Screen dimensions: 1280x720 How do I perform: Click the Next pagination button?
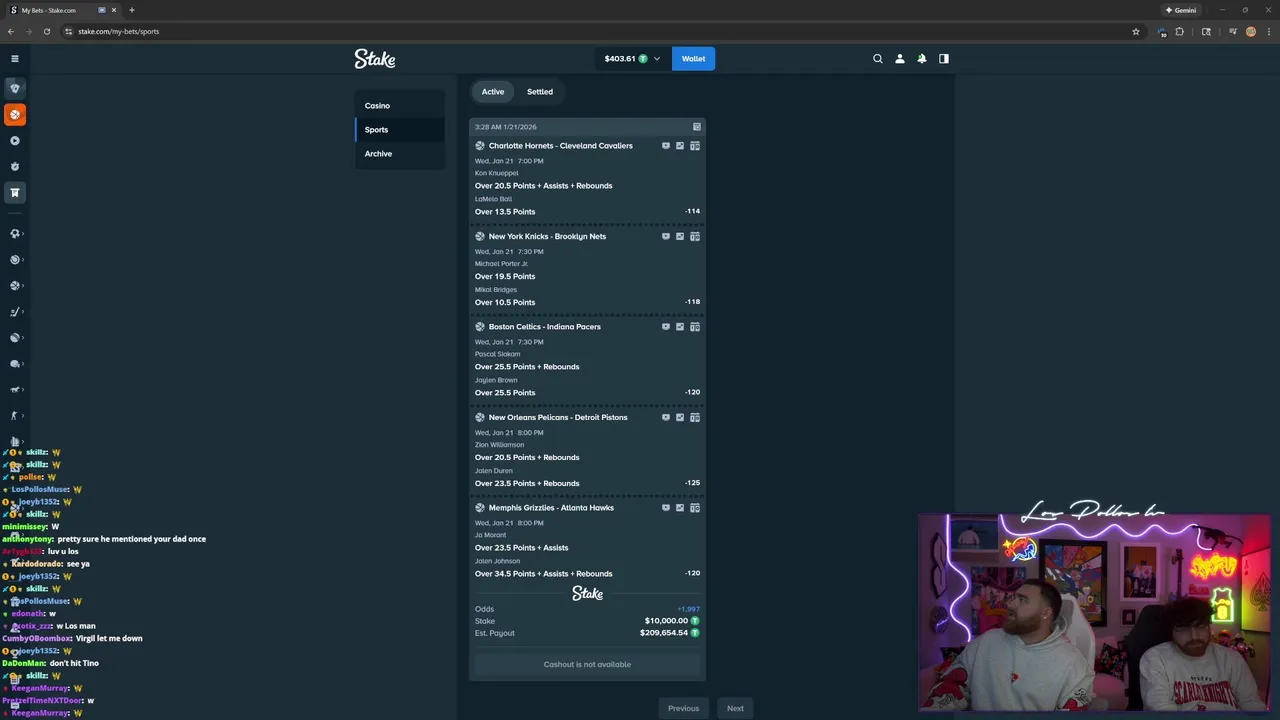[x=735, y=708]
